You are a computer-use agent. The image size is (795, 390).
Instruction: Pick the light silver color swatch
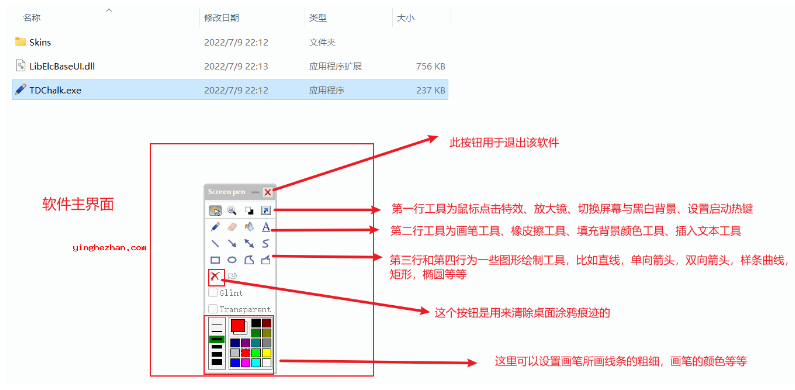pos(235,353)
